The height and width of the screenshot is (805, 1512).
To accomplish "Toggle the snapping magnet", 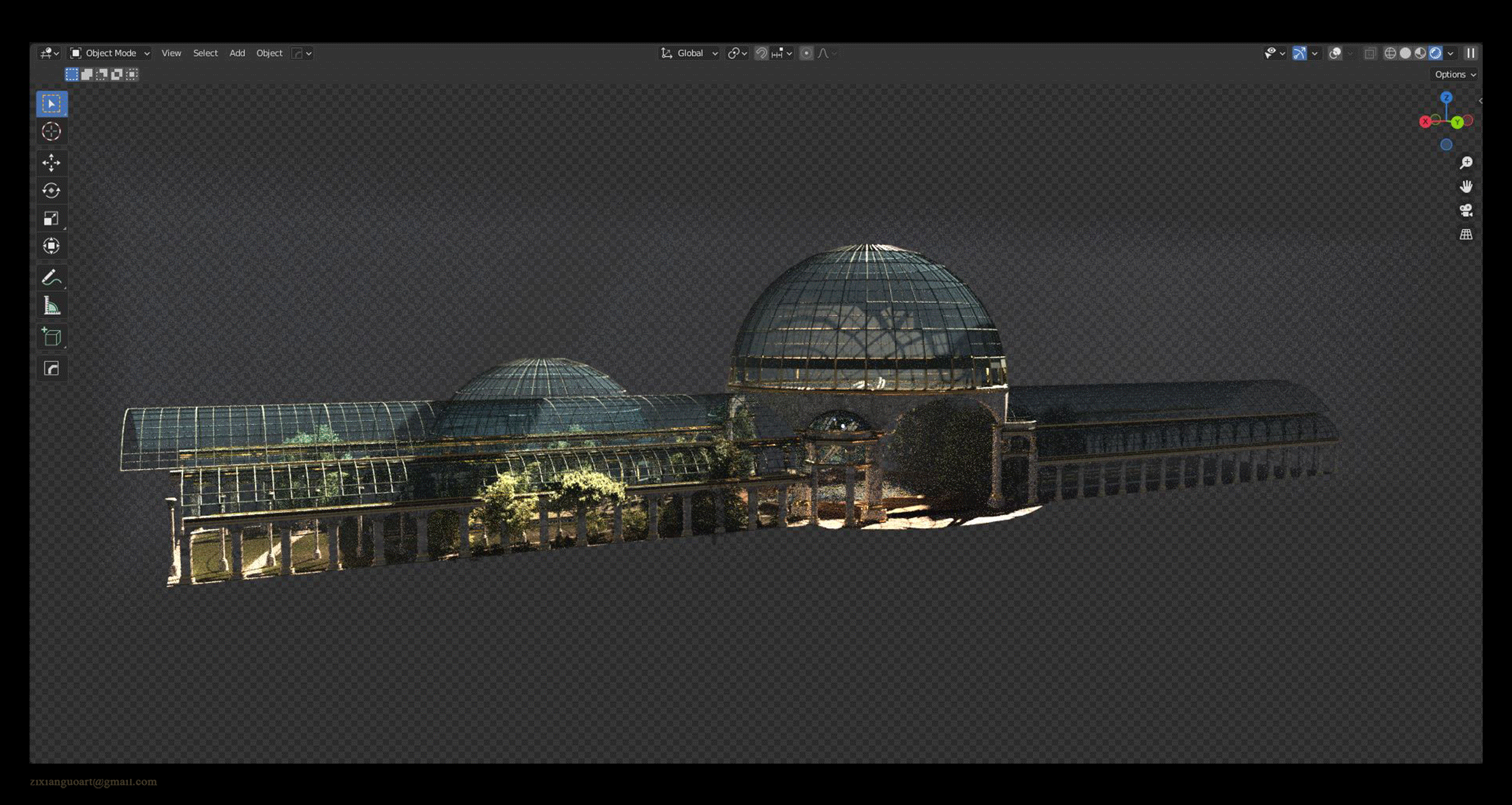I will click(x=761, y=53).
